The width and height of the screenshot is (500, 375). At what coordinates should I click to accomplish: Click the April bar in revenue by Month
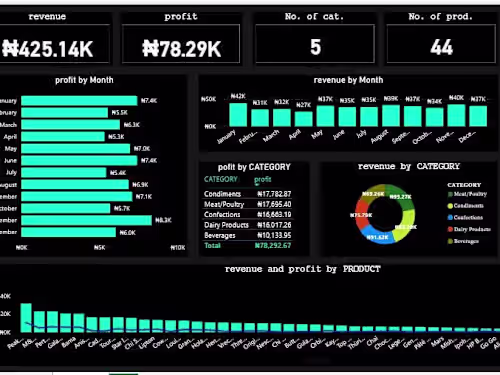pyautogui.click(x=303, y=119)
